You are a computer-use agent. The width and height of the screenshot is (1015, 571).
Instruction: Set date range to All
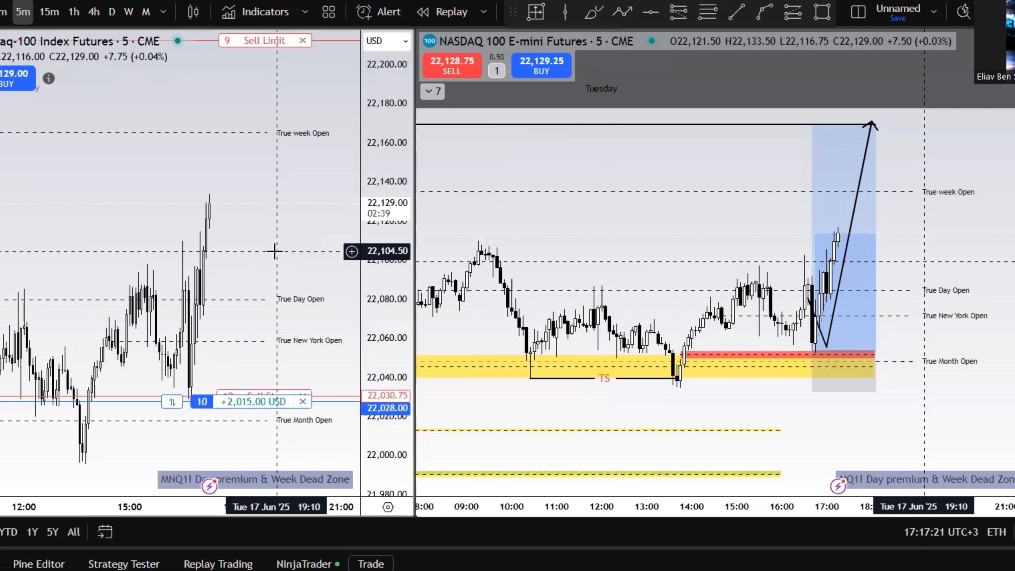74,532
